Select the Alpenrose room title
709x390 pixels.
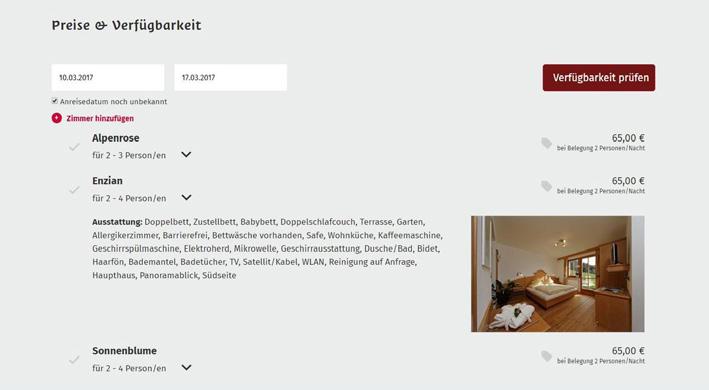[116, 138]
